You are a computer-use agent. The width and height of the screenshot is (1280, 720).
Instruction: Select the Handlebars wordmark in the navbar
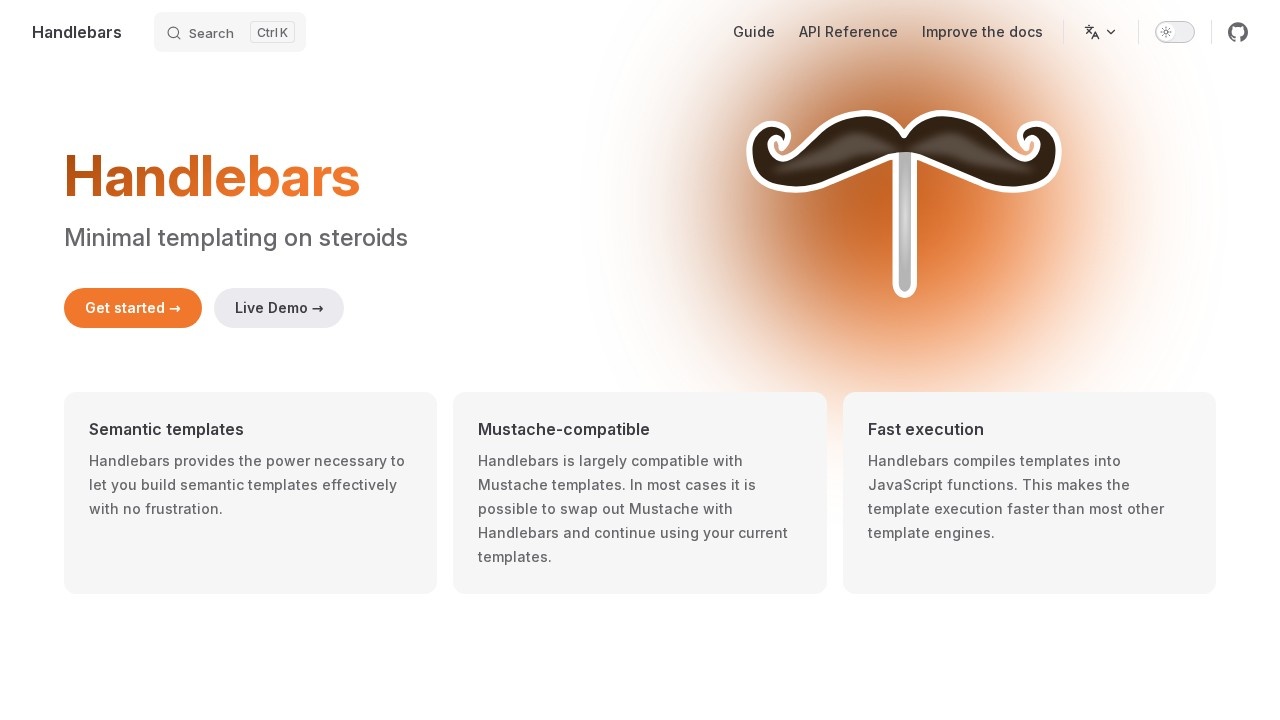click(77, 32)
